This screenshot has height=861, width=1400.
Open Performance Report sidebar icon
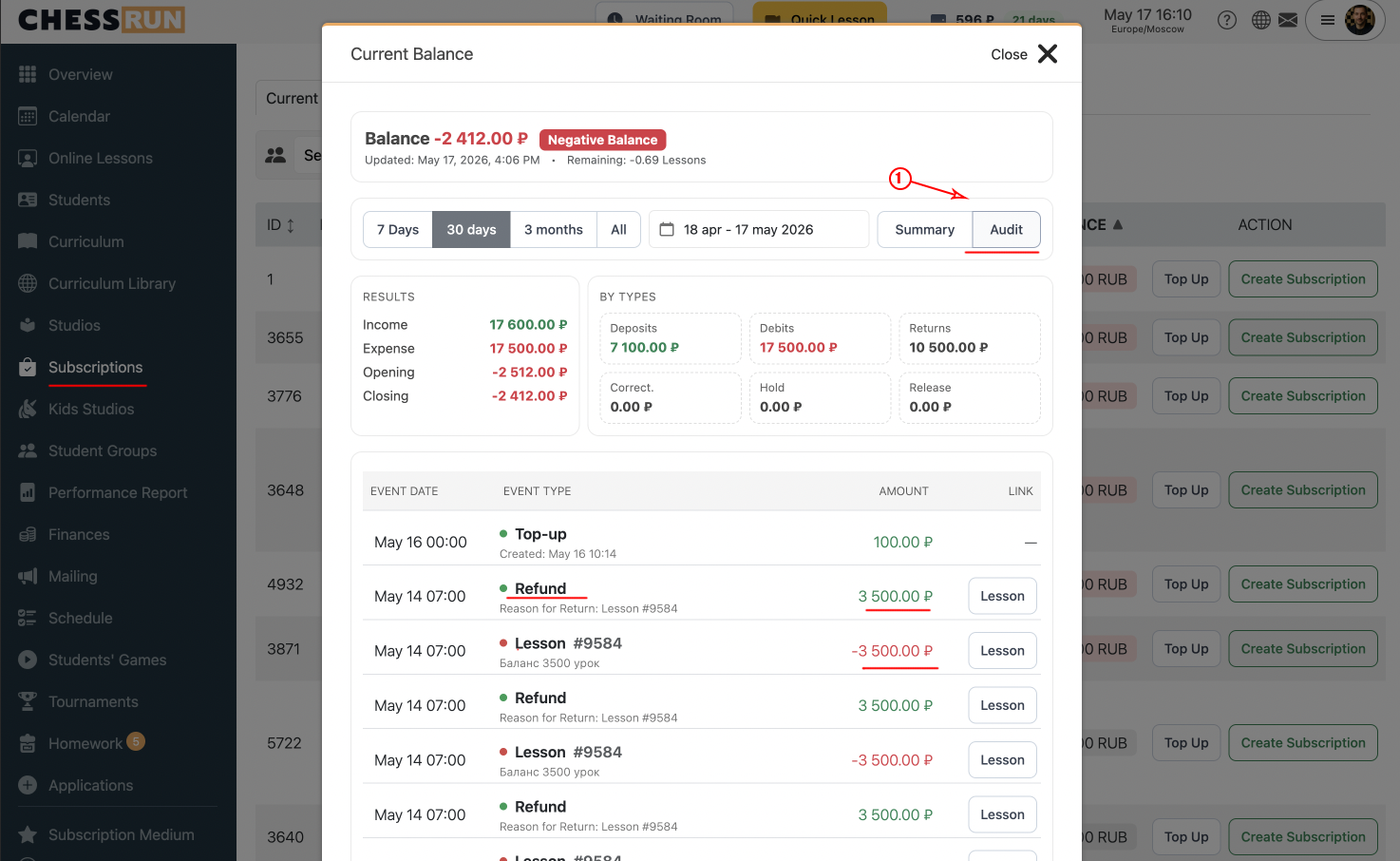tap(28, 492)
